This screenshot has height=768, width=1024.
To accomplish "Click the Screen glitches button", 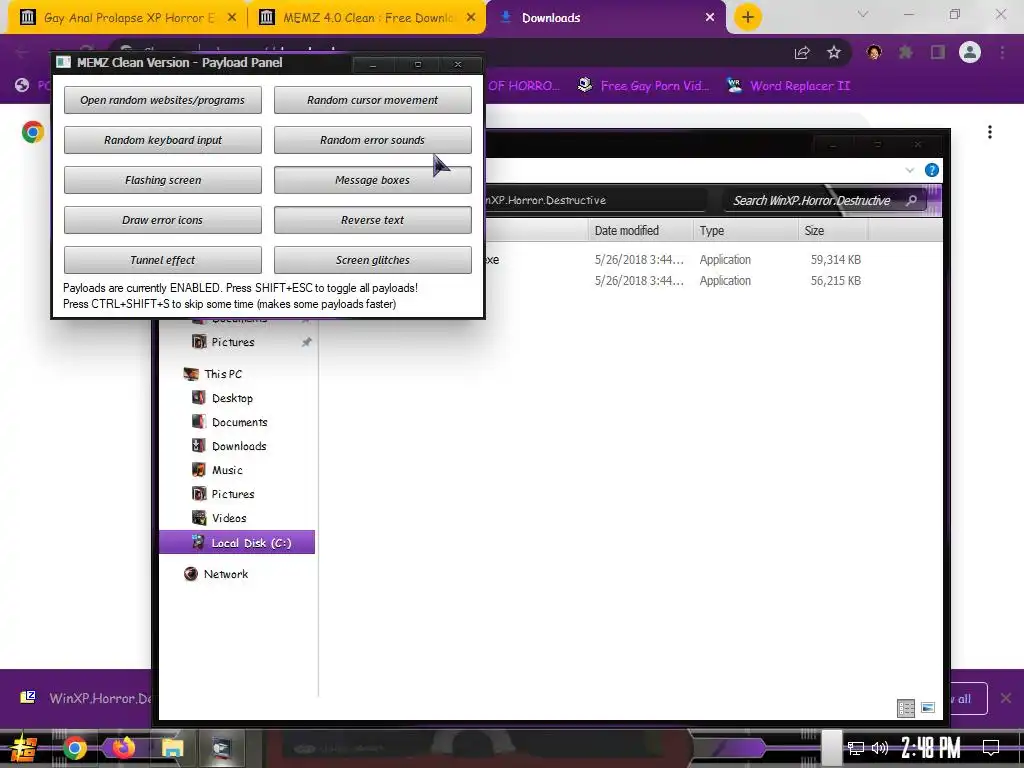I will [x=372, y=260].
